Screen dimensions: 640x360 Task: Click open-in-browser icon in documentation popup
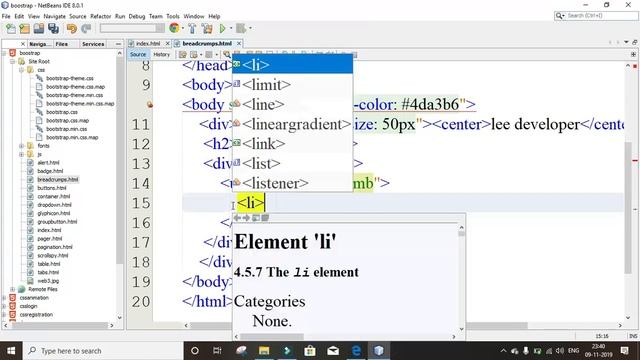pos(256,218)
